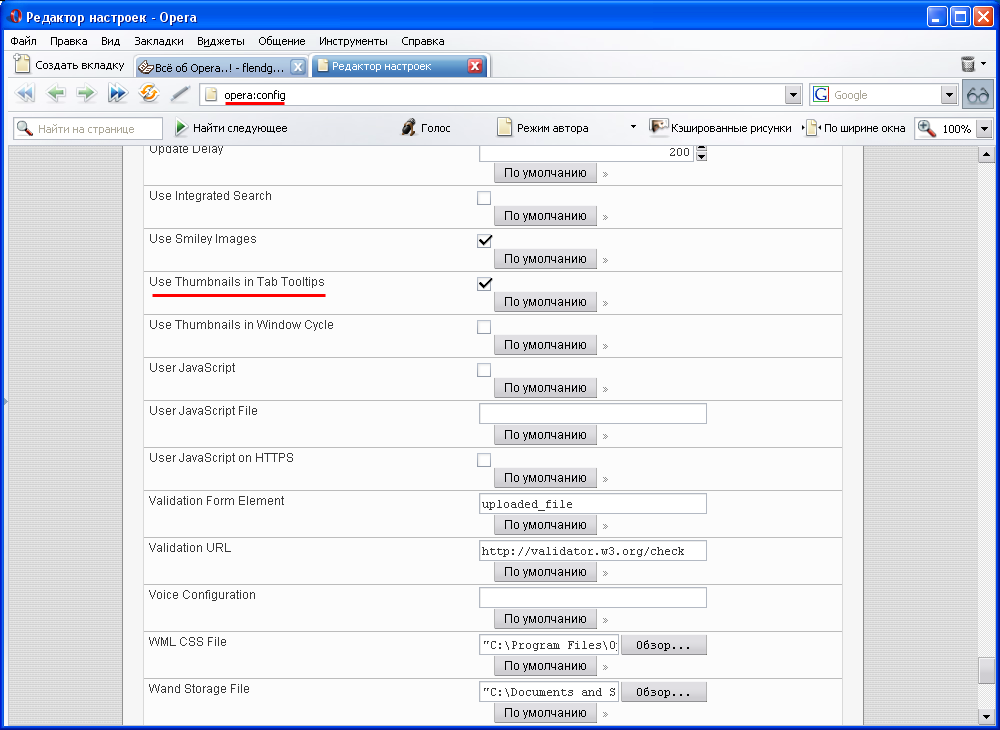The width and height of the screenshot is (1000, 730).
Task: Click the Voice (Голос) microphone icon
Action: 408,128
